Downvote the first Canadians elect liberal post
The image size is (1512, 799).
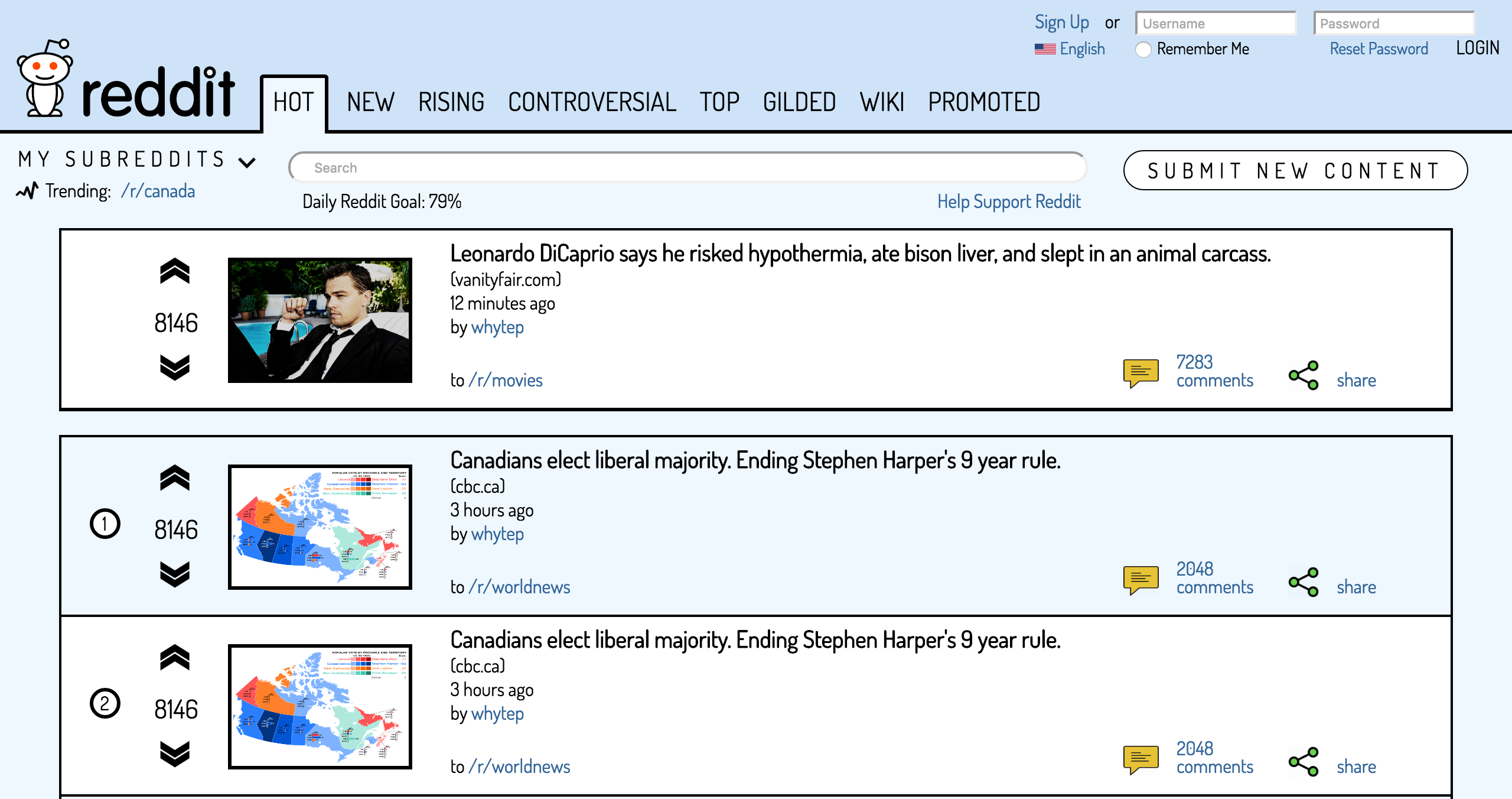click(175, 574)
